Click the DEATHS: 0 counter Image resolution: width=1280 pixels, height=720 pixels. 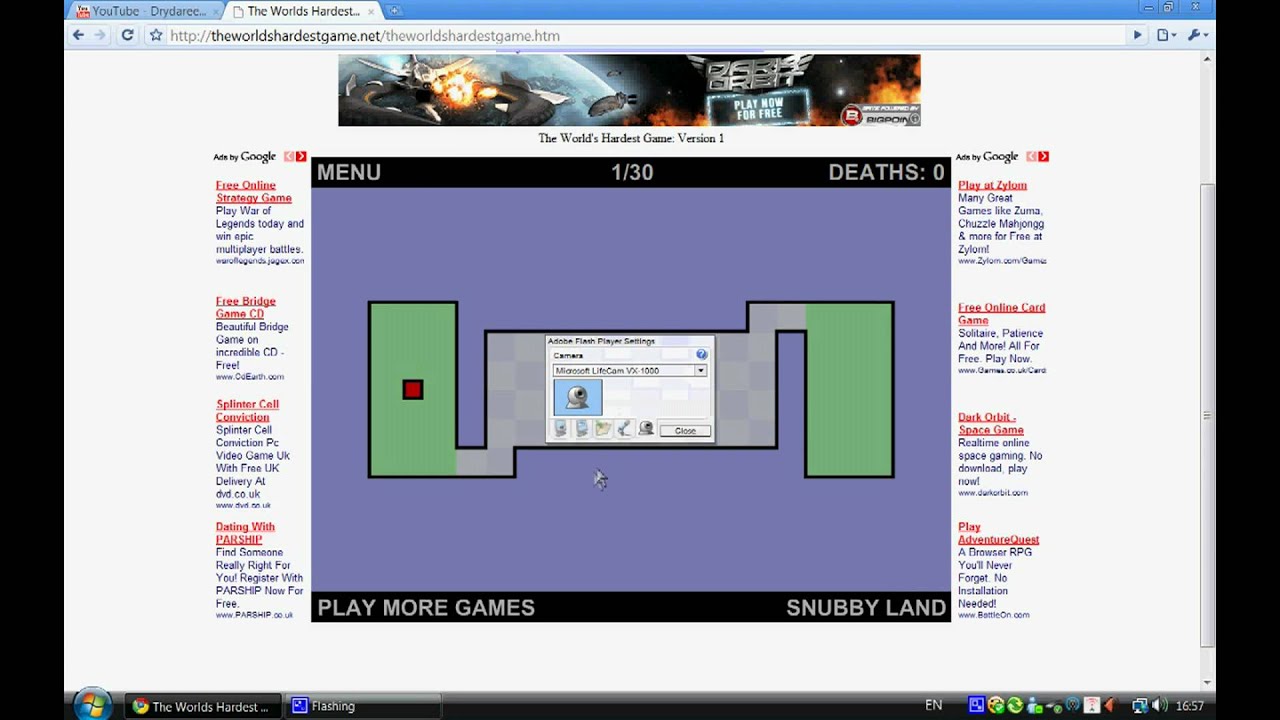point(886,172)
